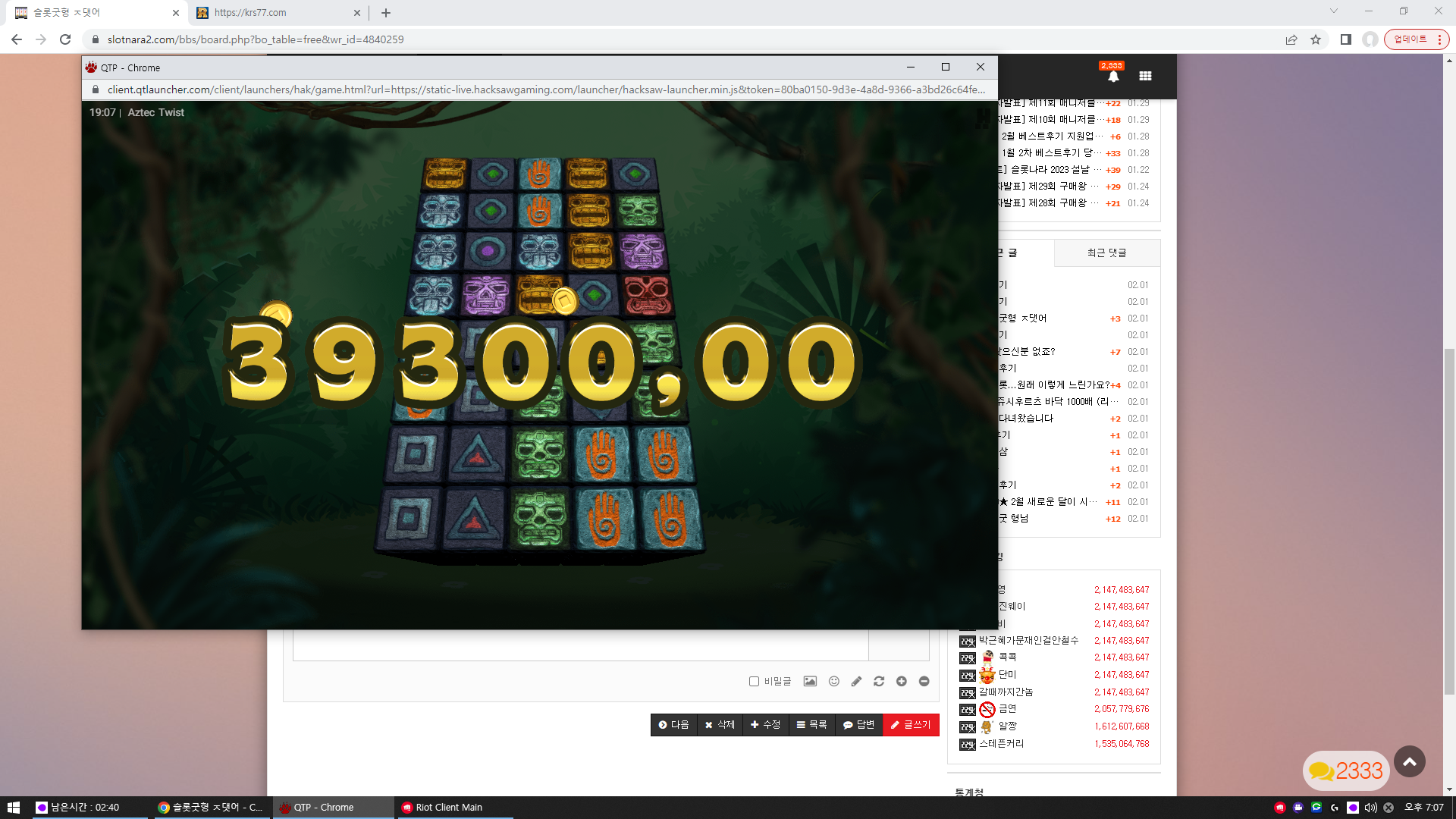The image size is (1456, 819).
Task: Click the 단미 ranking name
Action: (1007, 675)
